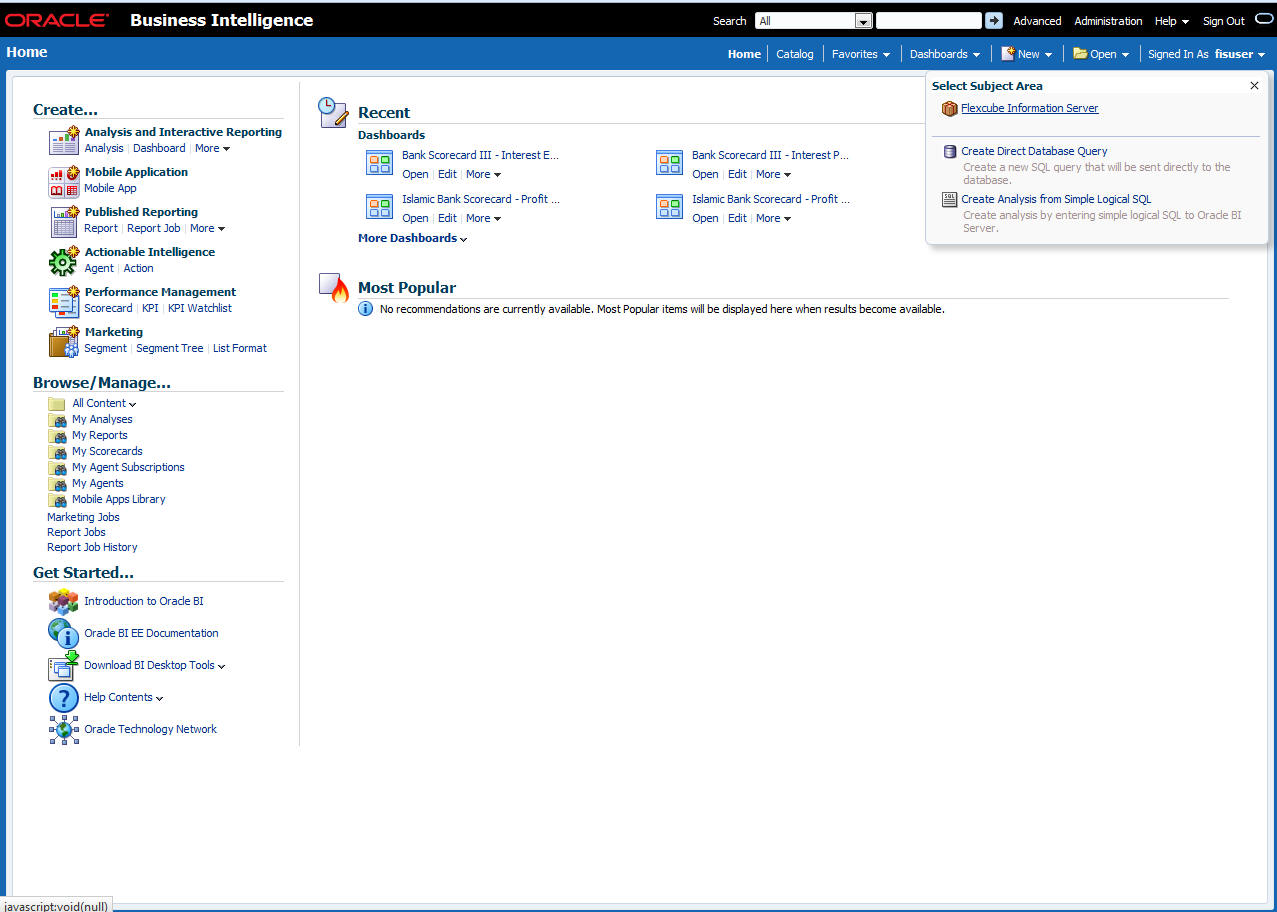Screen dimensions: 1277x912
Task: Open the Favorites menu
Action: (x=861, y=54)
